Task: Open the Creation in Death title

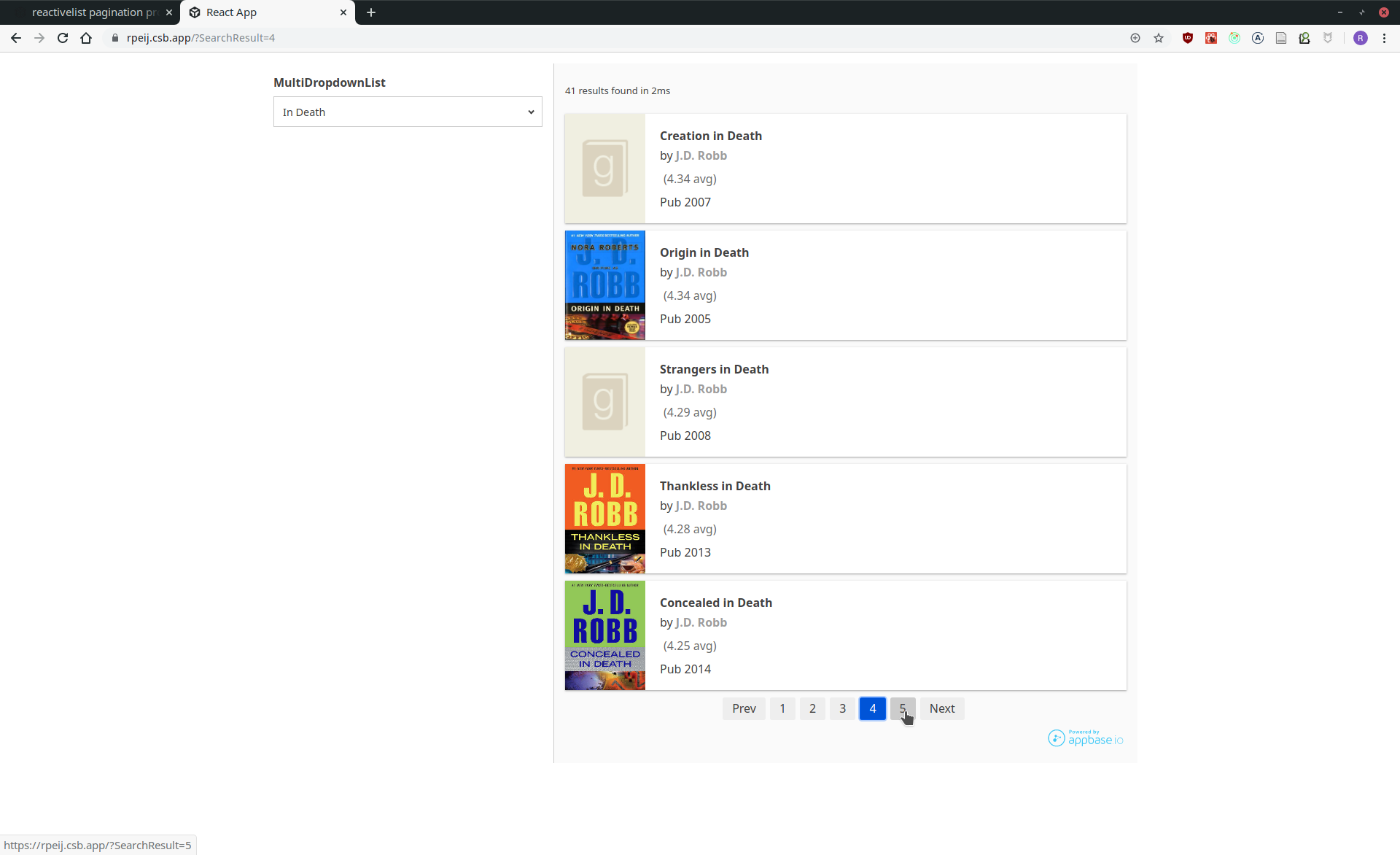Action: (x=711, y=136)
